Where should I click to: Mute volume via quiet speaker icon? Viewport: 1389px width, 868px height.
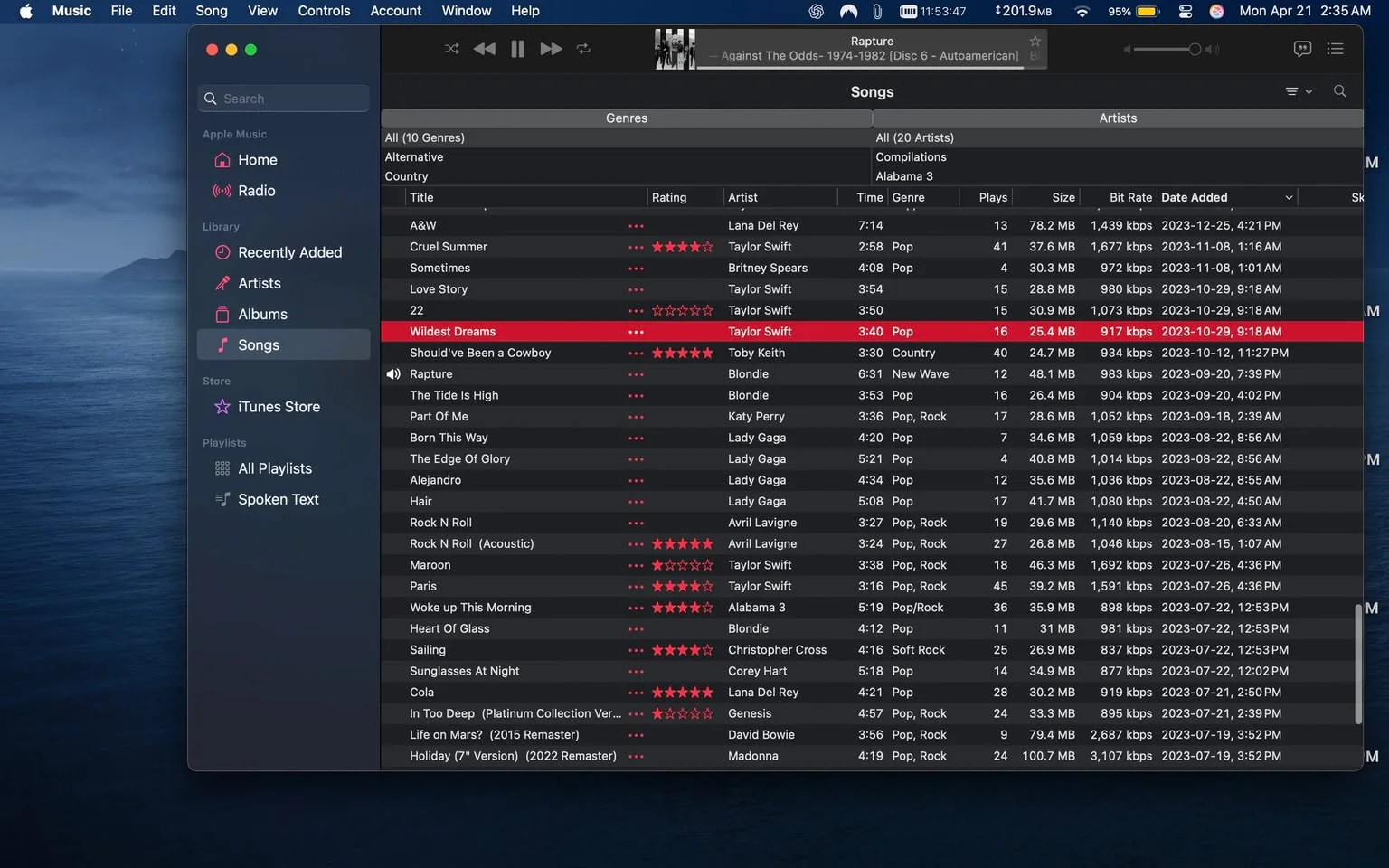pyautogui.click(x=1127, y=49)
